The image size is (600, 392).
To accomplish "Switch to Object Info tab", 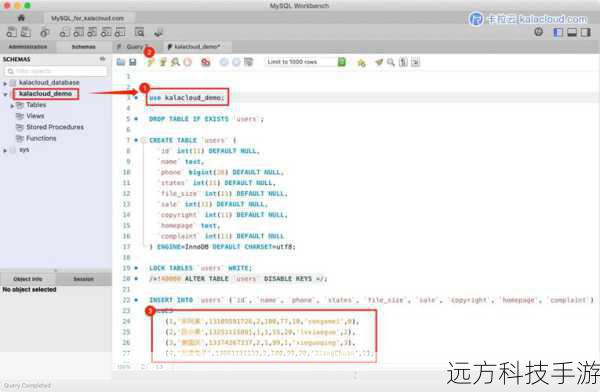I will click(28, 279).
